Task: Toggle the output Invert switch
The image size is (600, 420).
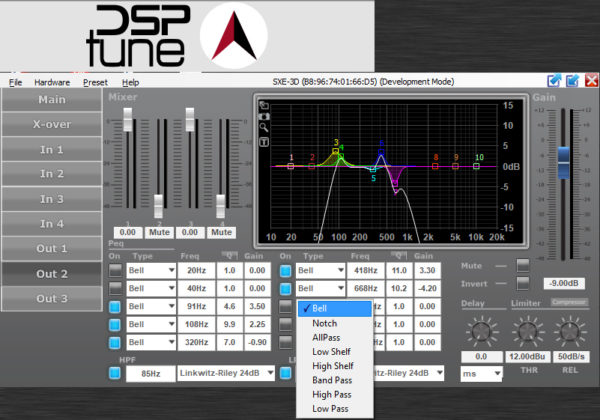Action: point(523,283)
